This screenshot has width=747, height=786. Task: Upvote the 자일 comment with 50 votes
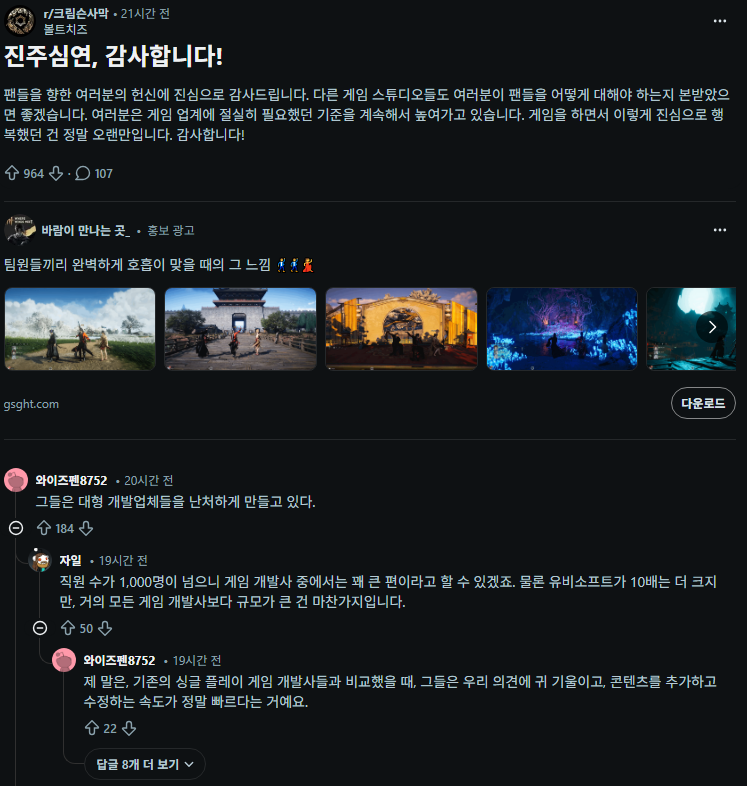tap(68, 628)
